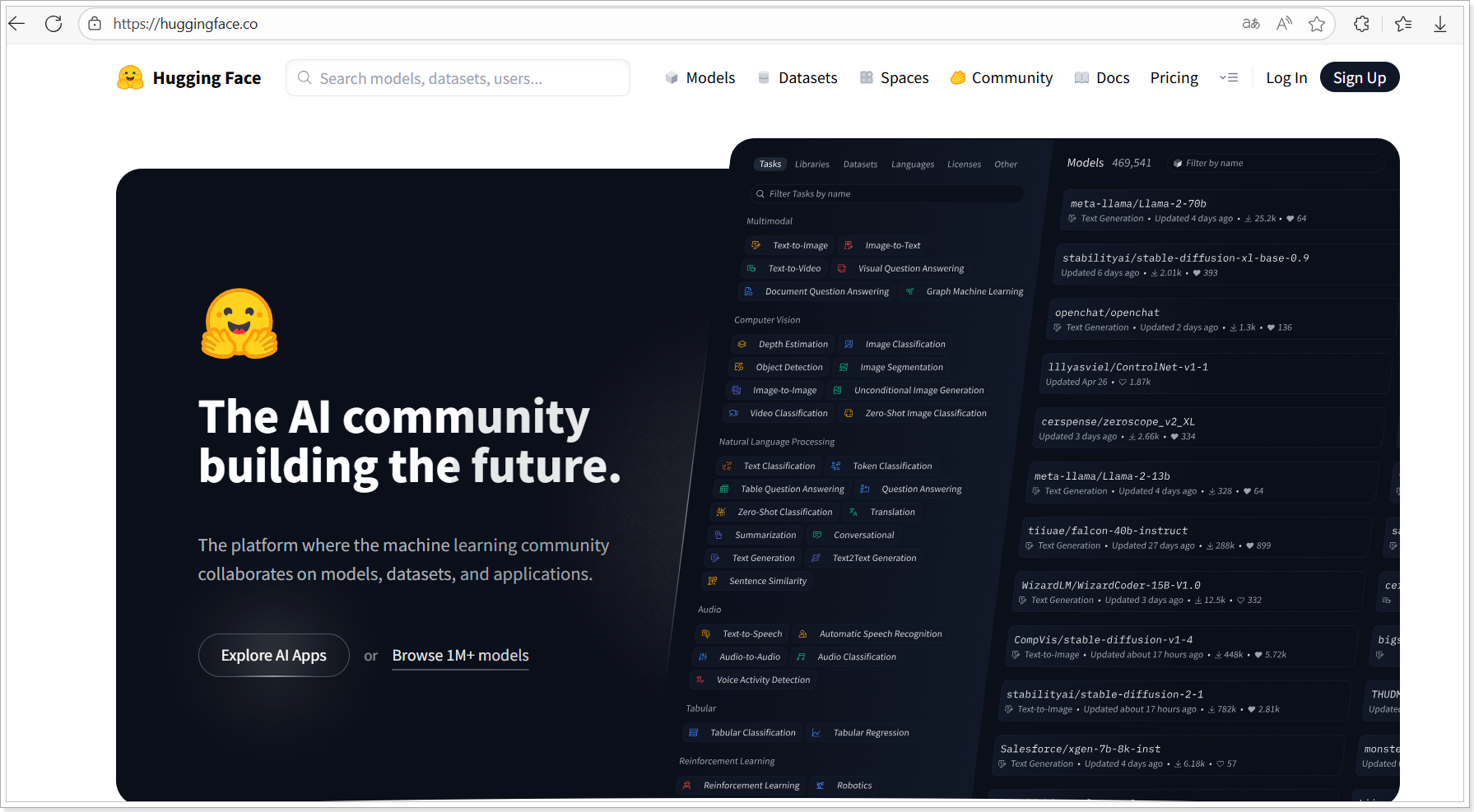
Task: Click Explore AI Apps button
Action: (x=274, y=655)
